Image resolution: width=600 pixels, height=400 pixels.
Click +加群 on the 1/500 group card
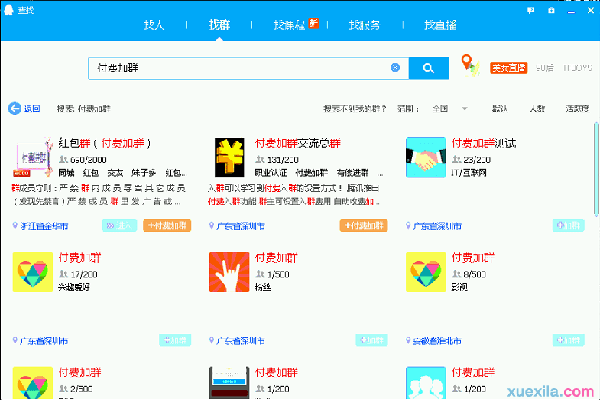(371, 340)
